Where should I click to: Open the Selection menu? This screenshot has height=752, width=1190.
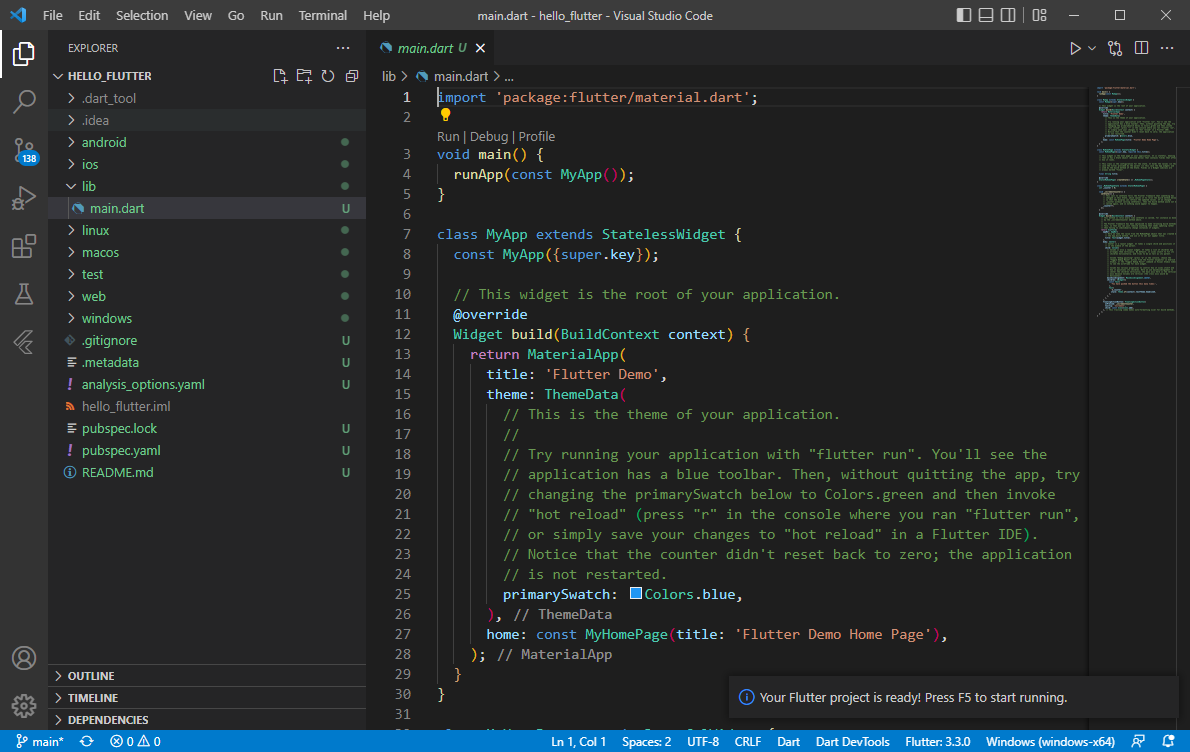[142, 15]
